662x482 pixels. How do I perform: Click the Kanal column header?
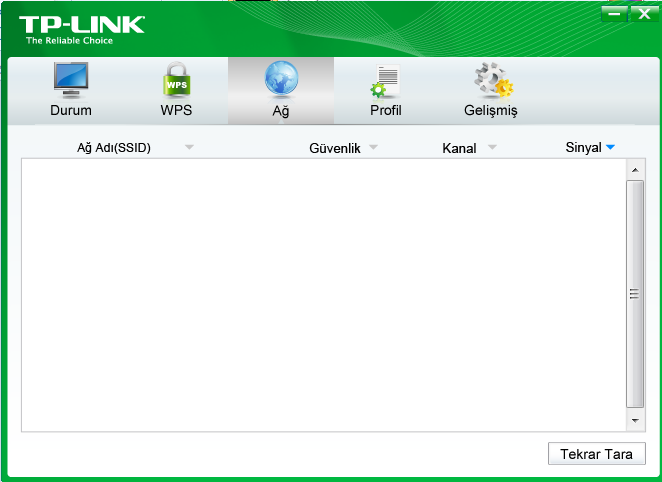coord(459,148)
